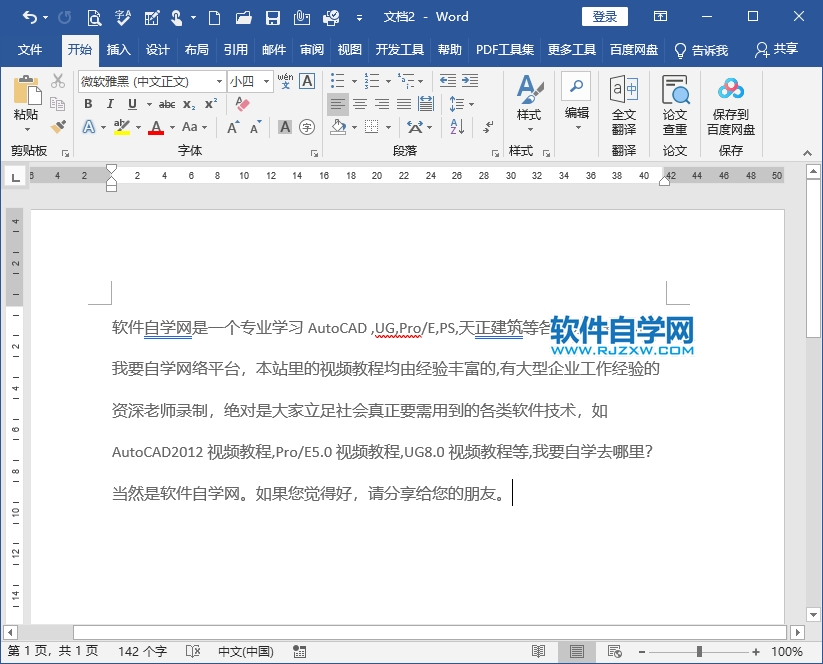Apply subscript formatting
This screenshot has width=823, height=664.
(187, 103)
